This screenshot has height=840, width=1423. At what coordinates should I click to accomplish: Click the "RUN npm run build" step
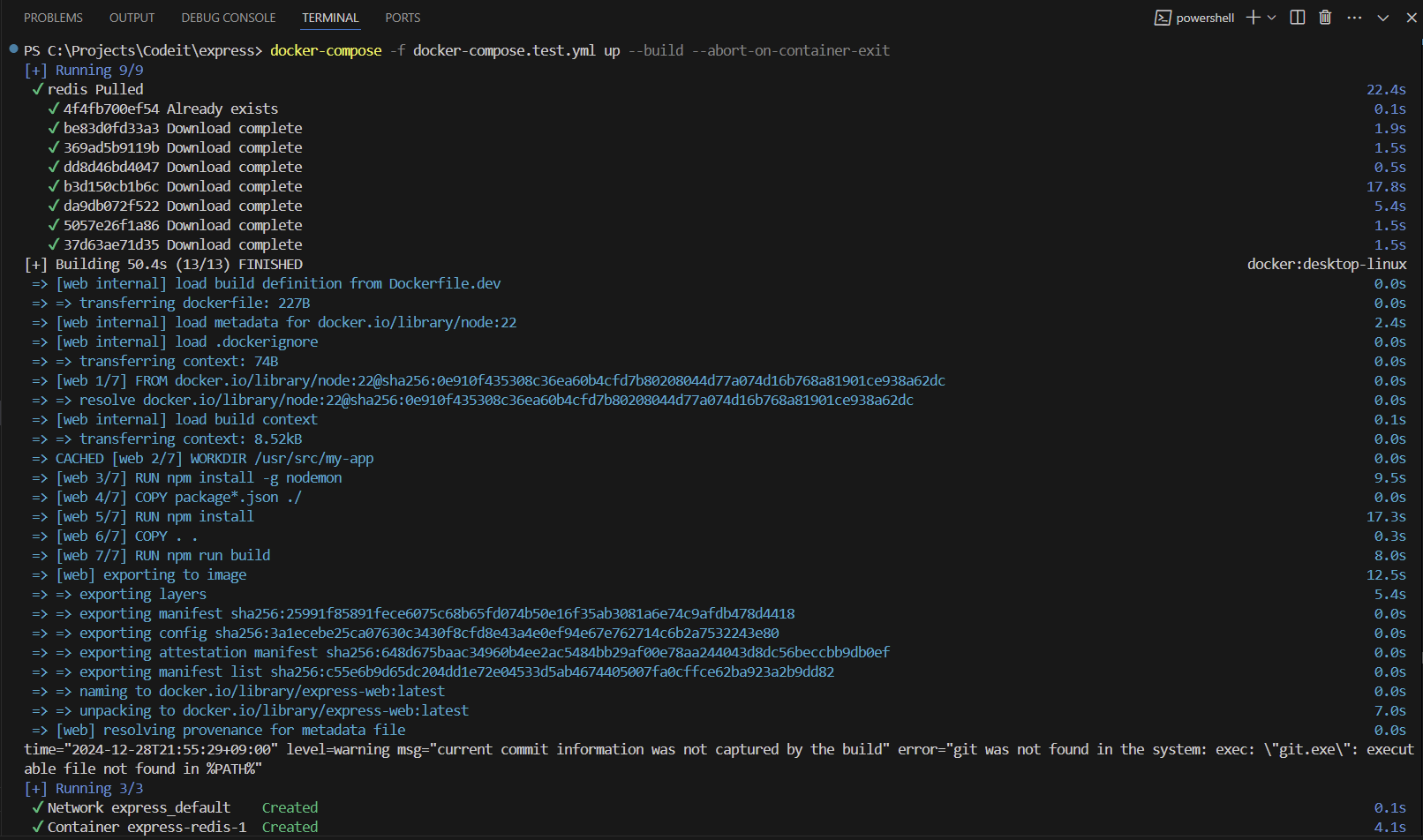tap(151, 555)
